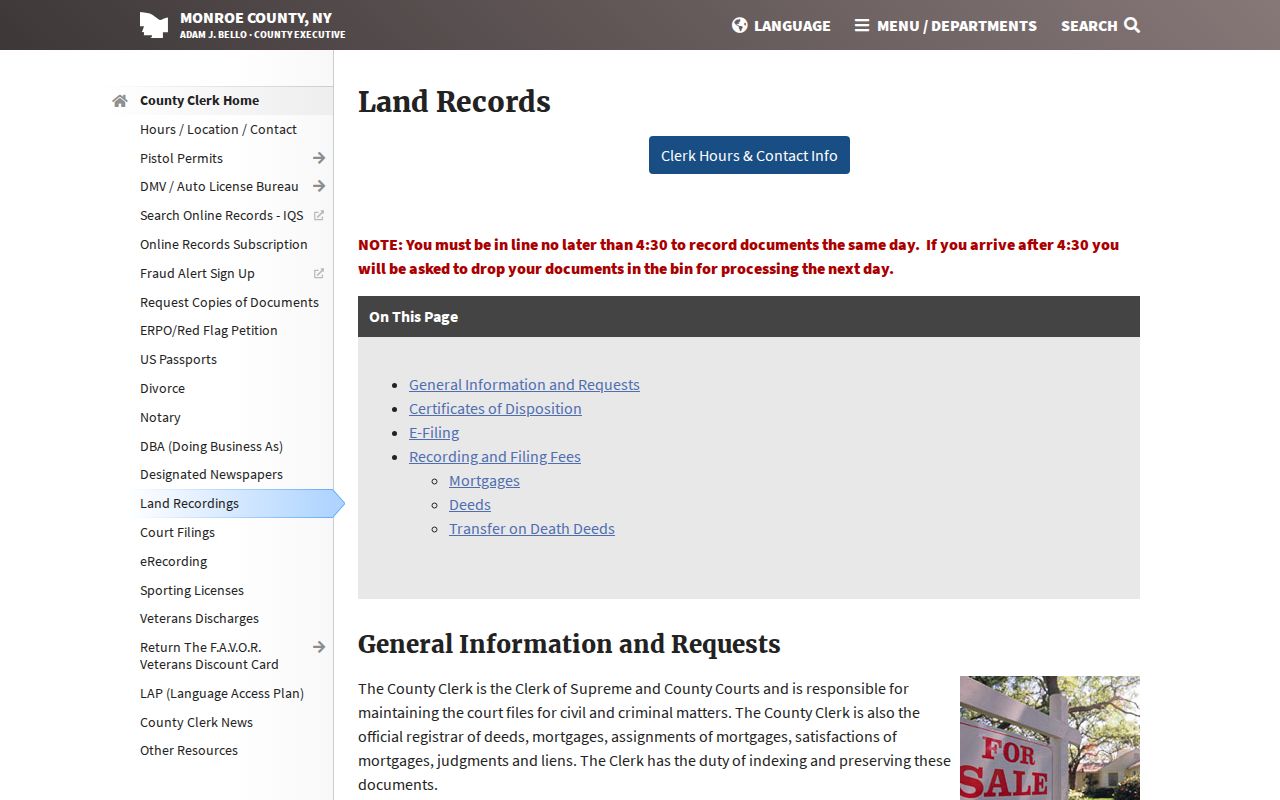This screenshot has height=800, width=1280.
Task: Open eRecording page
Action: click(174, 561)
